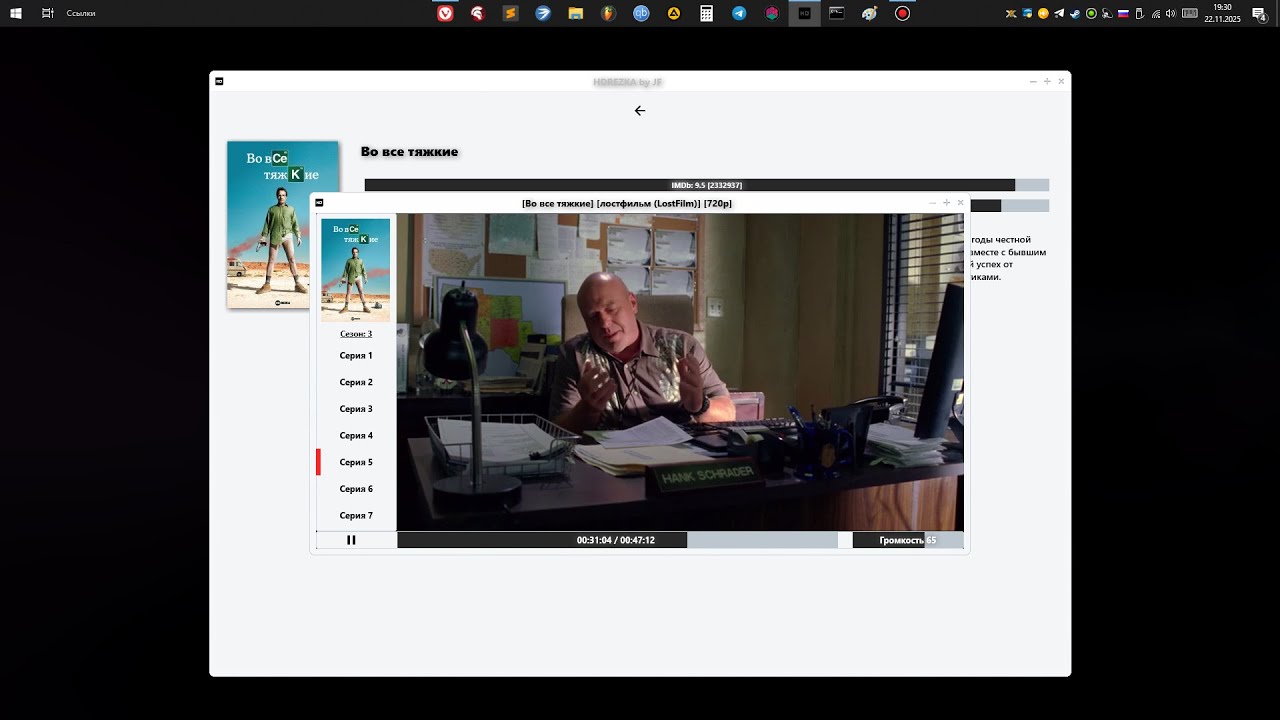Open the Wi-Fi network tray icon
Viewport: 1280px width, 720px height.
pos(1156,13)
